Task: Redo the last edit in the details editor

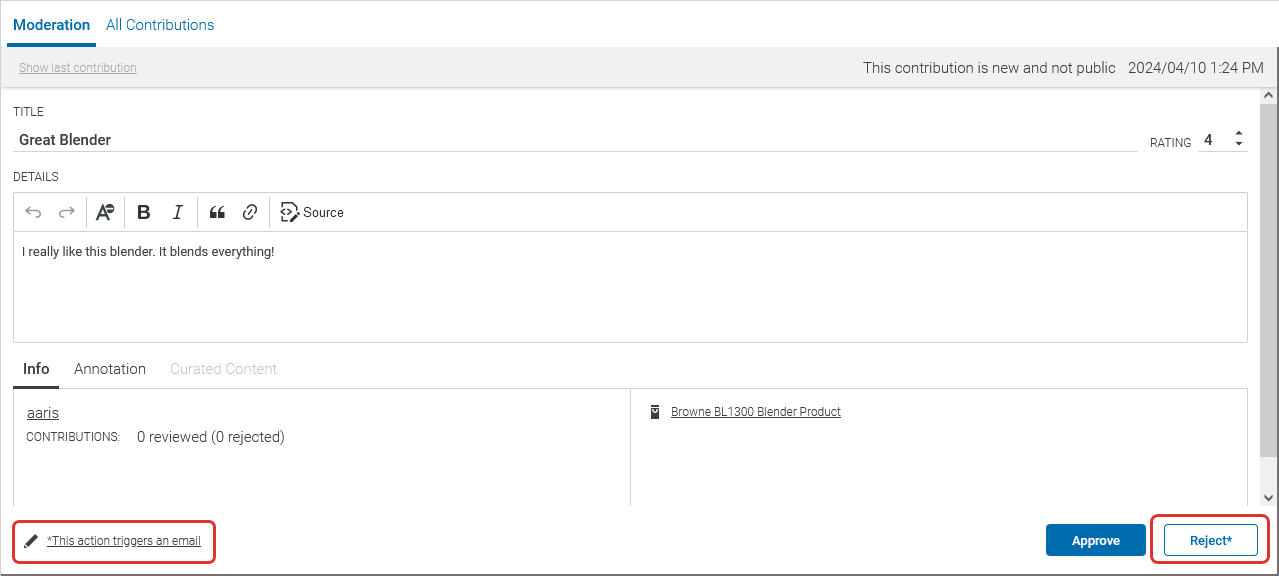Action: (x=66, y=211)
